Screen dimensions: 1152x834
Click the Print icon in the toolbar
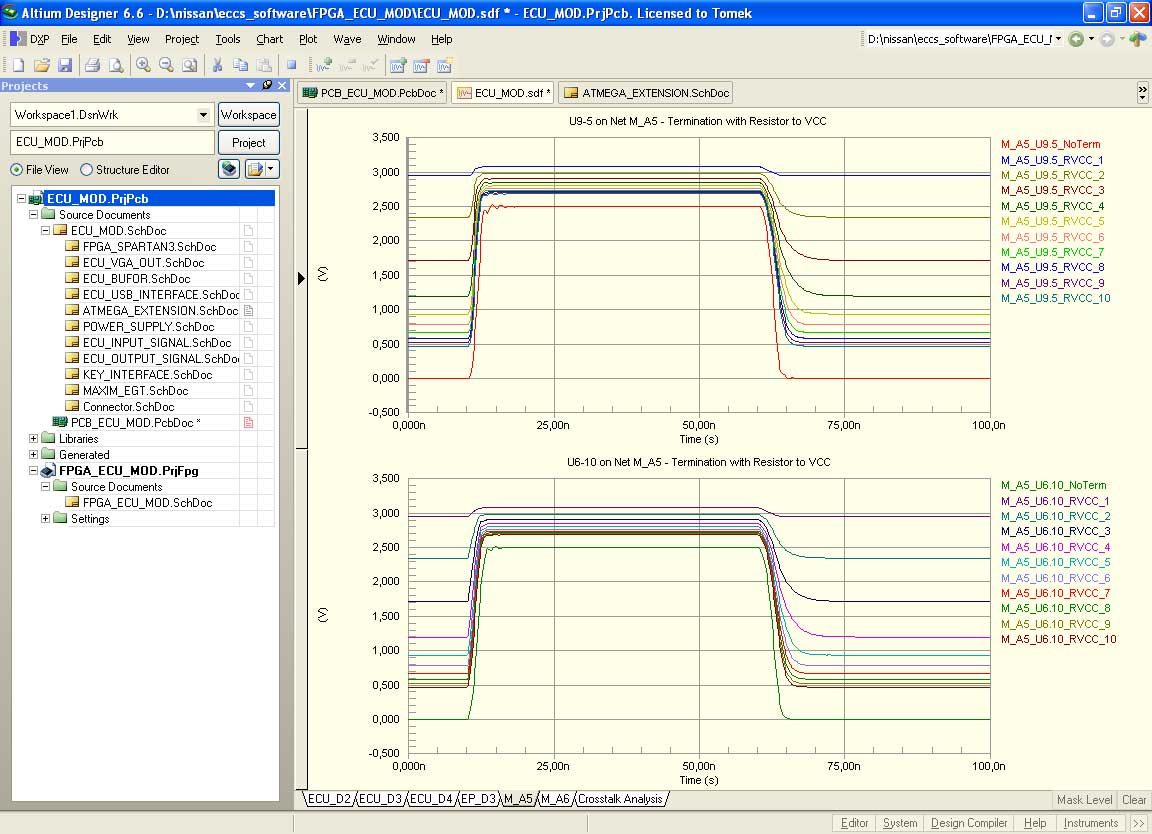coord(92,65)
